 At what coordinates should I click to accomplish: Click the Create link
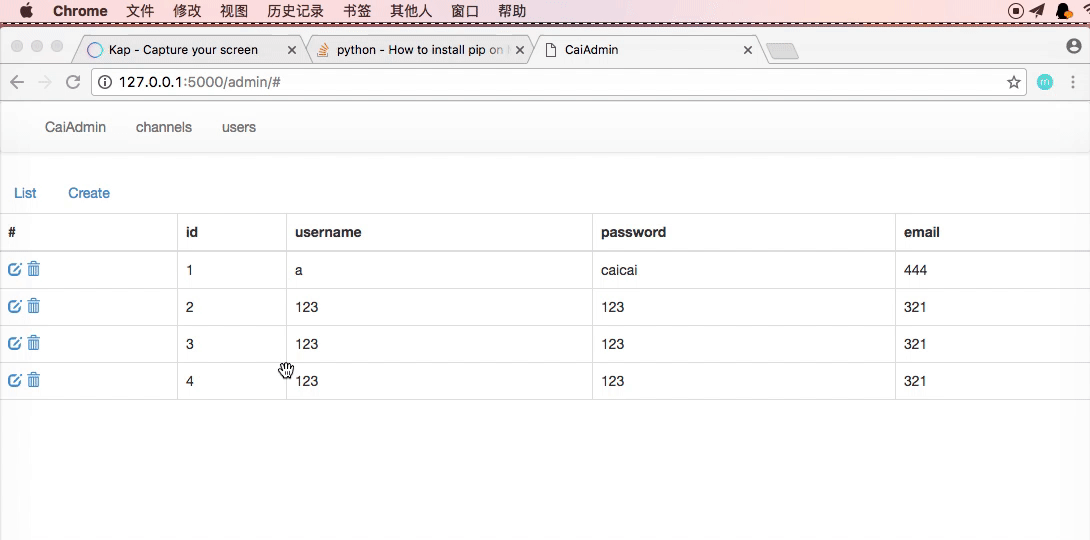click(89, 193)
